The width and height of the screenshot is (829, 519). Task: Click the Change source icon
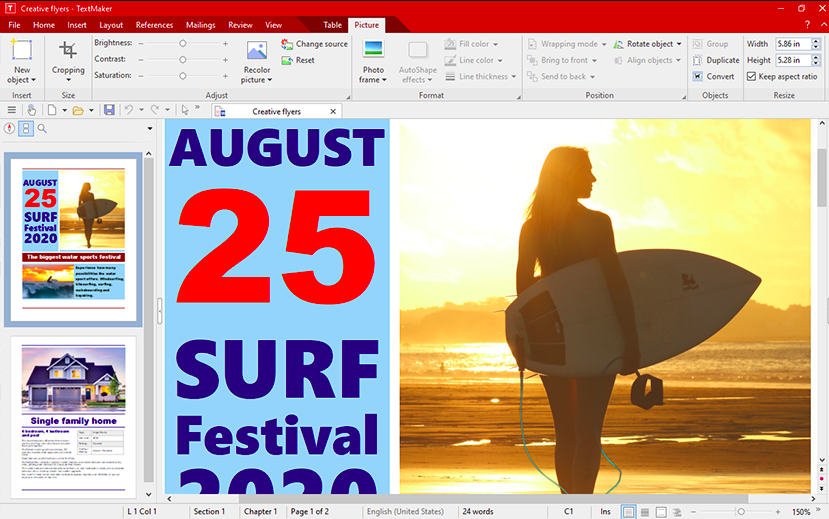[x=287, y=44]
